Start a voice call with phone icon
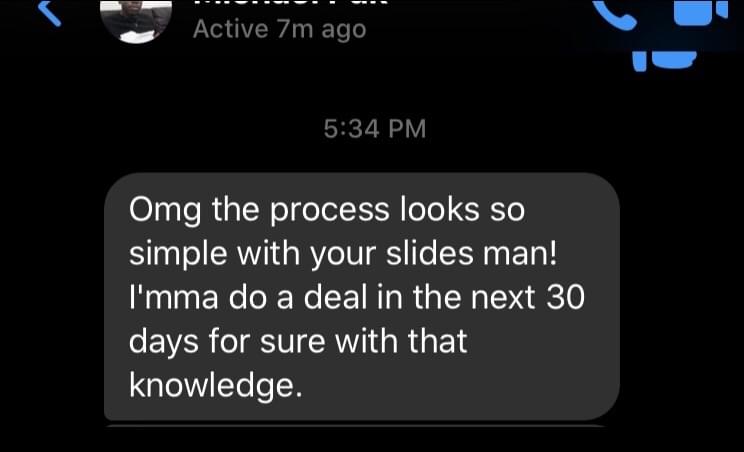Screen dimensions: 744x452 point(615,14)
